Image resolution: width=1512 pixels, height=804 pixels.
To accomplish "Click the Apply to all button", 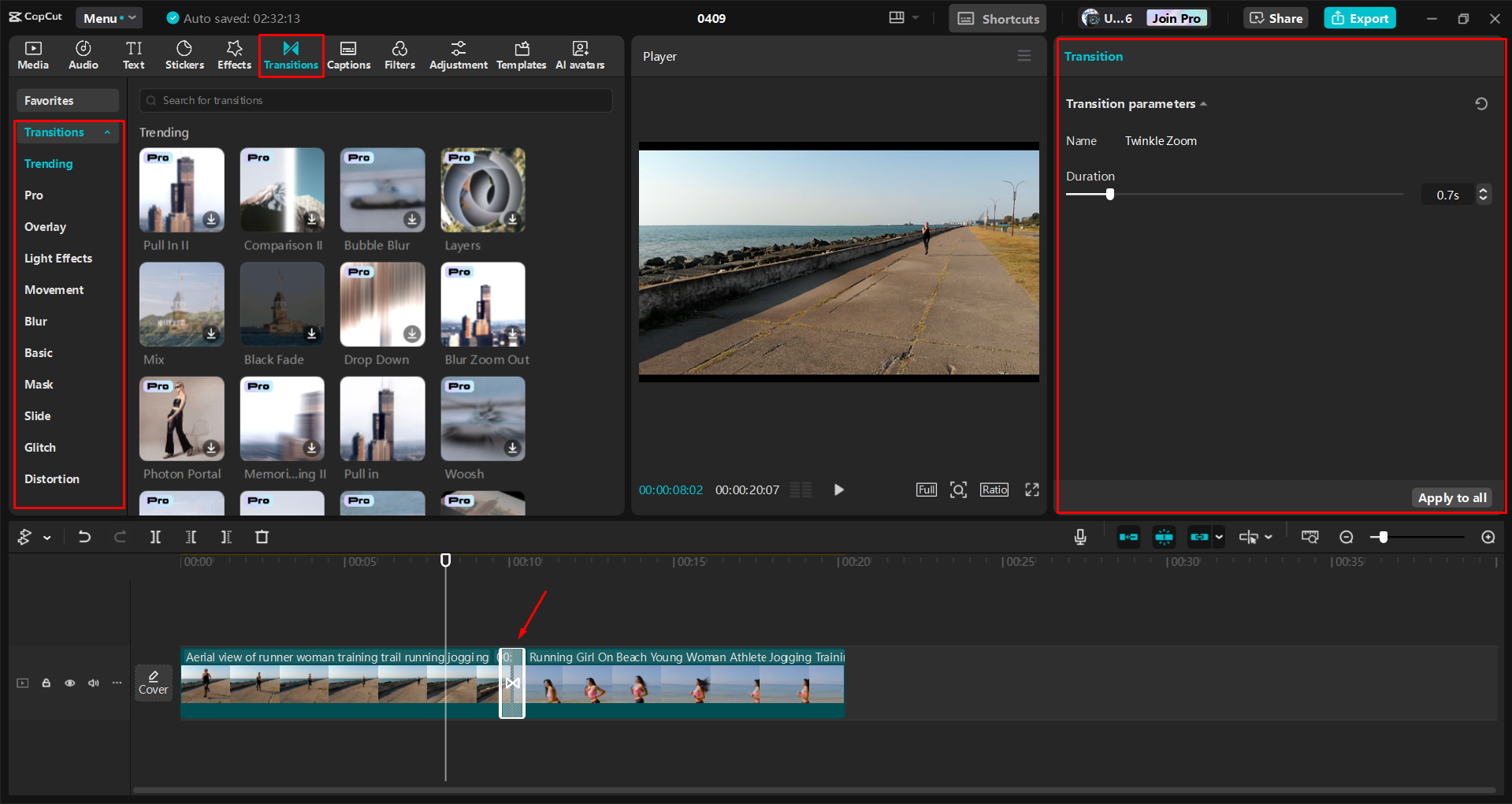I will click(1451, 497).
